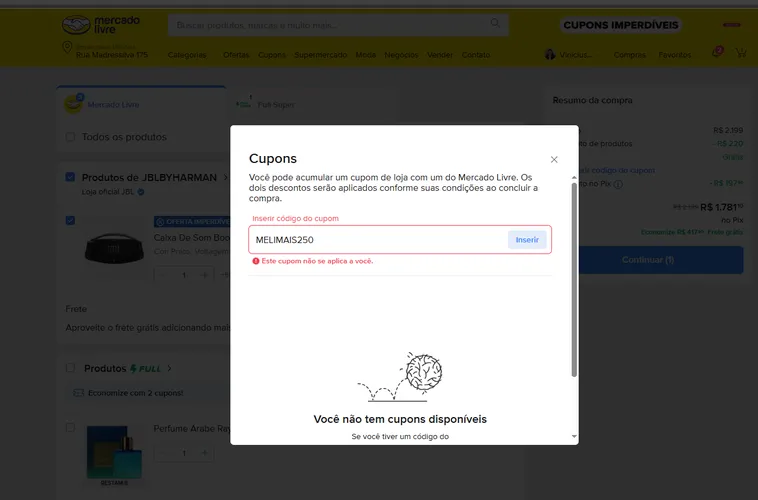The width and height of the screenshot is (758, 500).
Task: Click the Inserir coupon button
Action: tap(527, 240)
